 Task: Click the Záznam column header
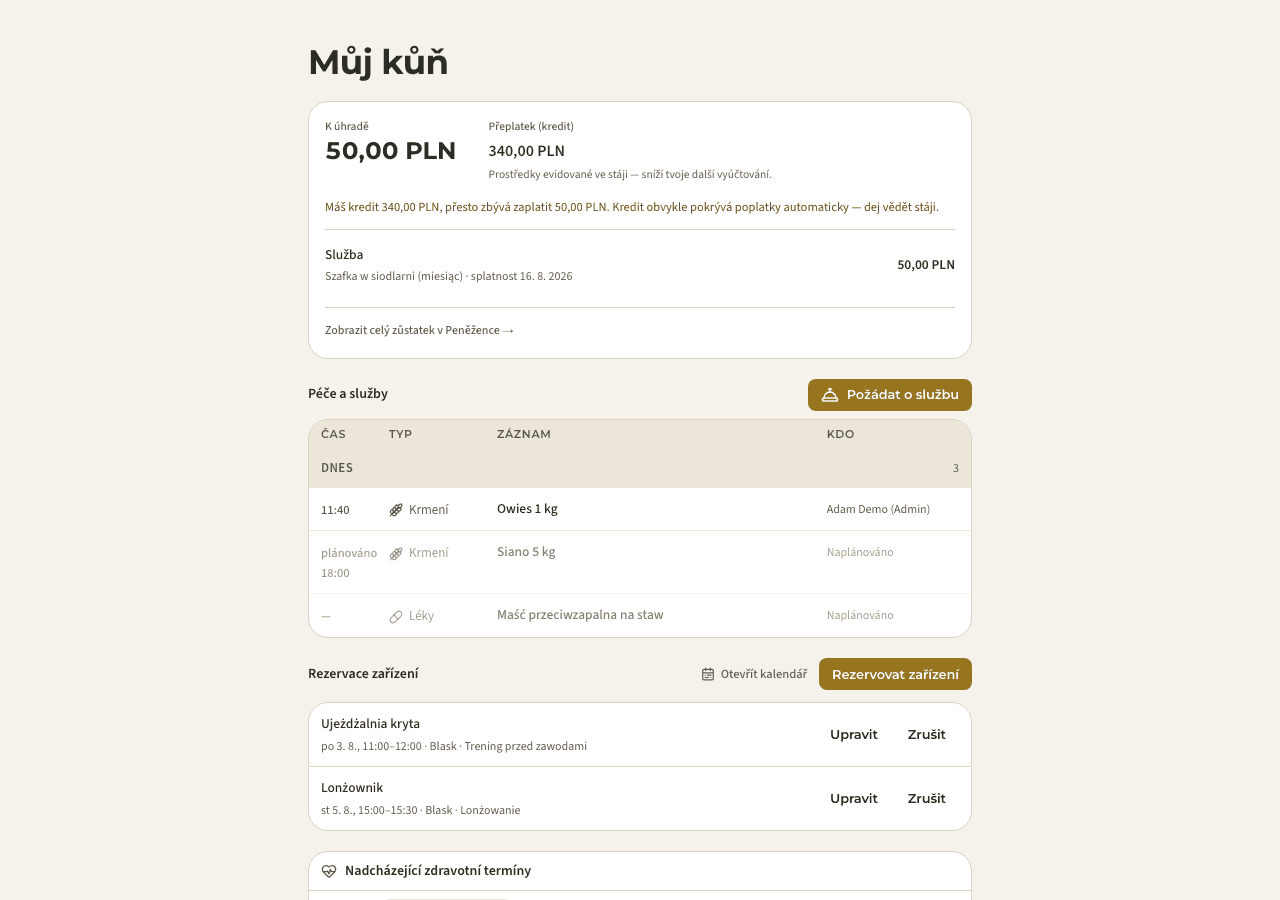pyautogui.click(x=524, y=434)
